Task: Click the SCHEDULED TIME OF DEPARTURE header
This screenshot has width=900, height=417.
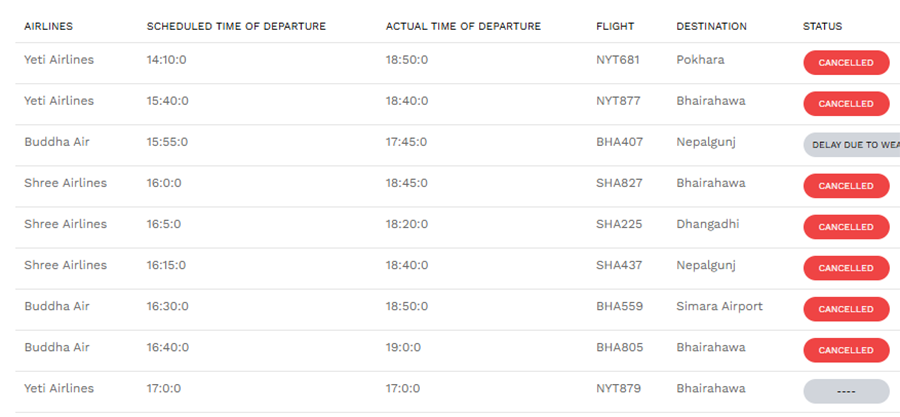Action: point(236,26)
